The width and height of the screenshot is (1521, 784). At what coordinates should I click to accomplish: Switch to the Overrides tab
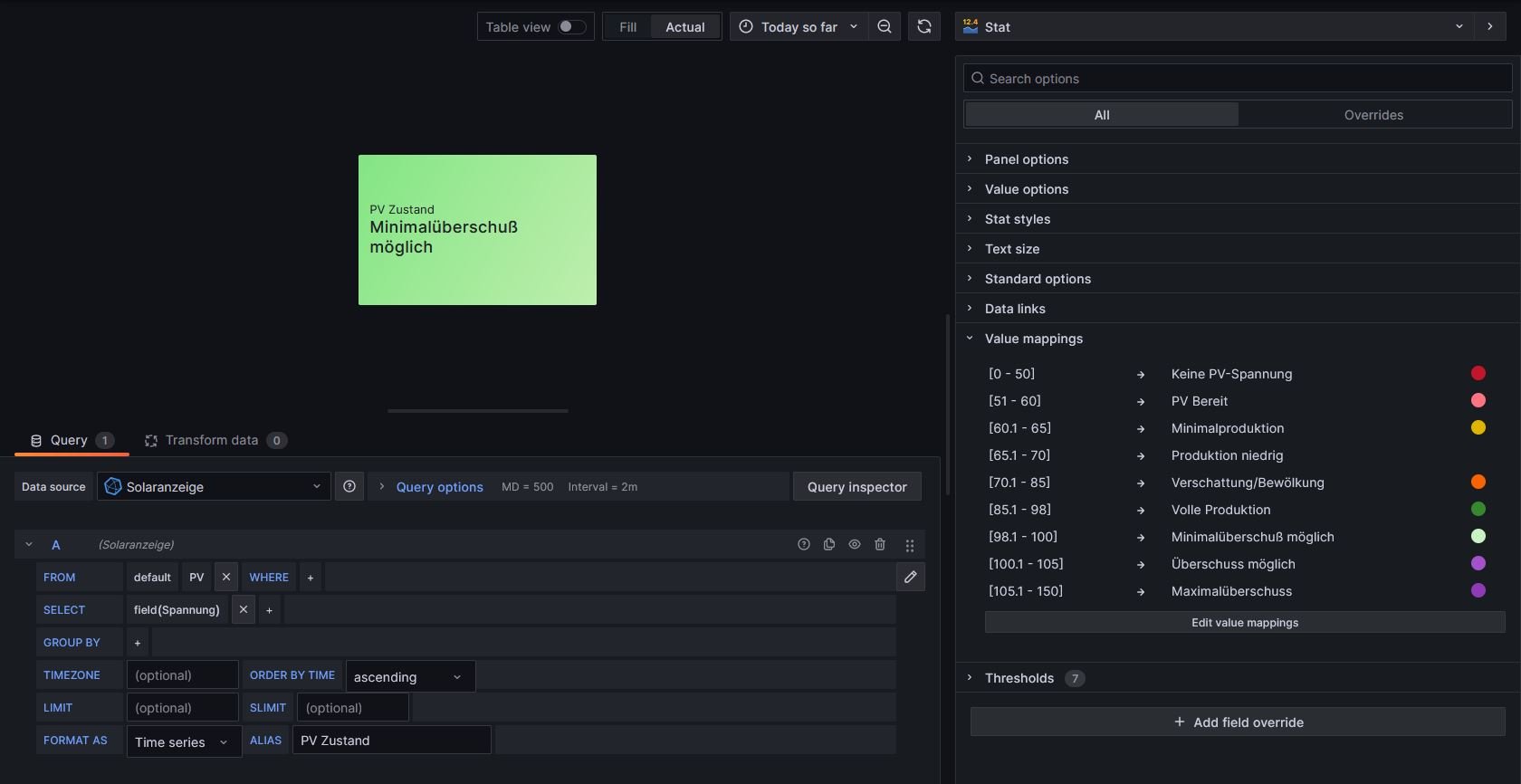(1373, 115)
